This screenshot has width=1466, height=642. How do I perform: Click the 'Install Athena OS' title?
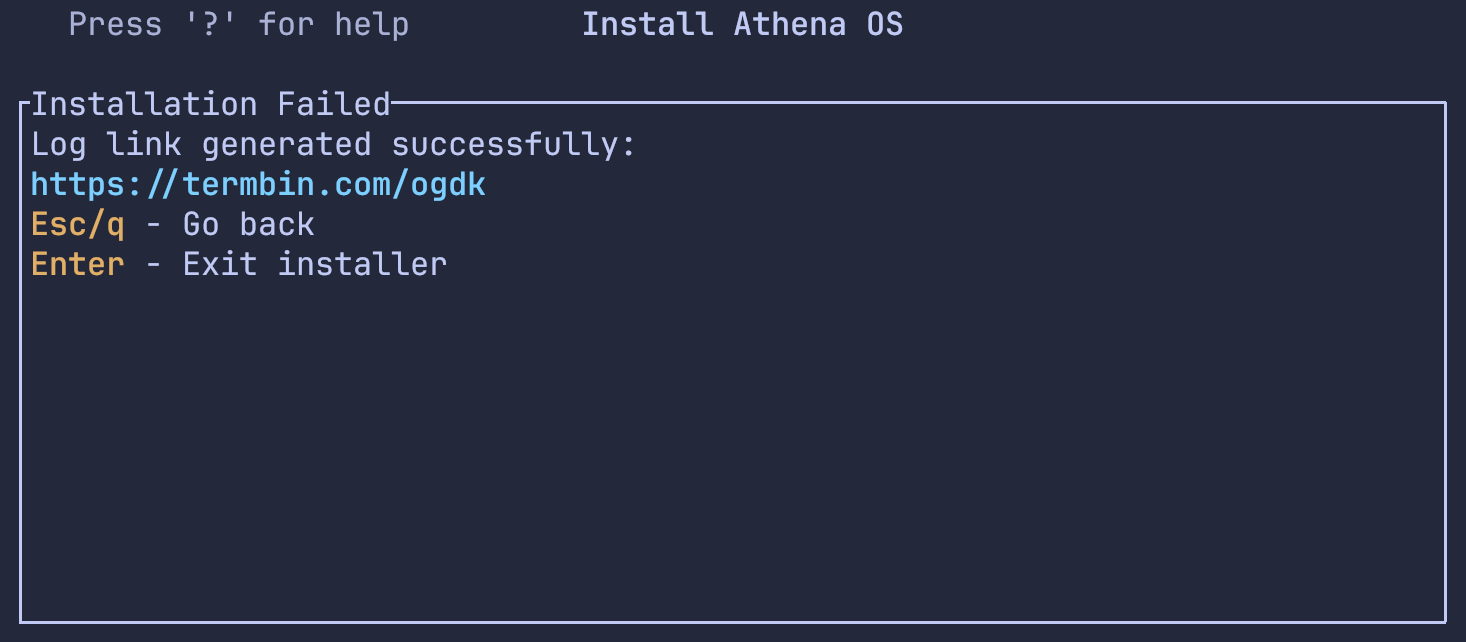pyautogui.click(x=742, y=24)
